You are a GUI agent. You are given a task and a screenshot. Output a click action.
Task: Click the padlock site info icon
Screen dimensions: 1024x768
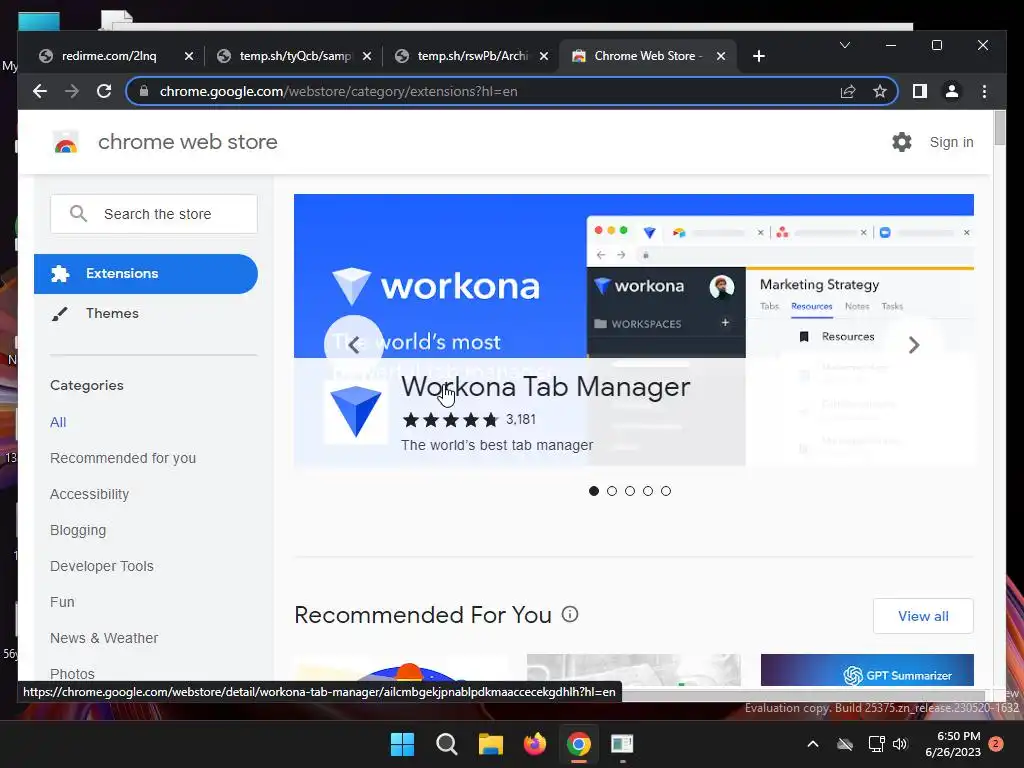pos(144,91)
